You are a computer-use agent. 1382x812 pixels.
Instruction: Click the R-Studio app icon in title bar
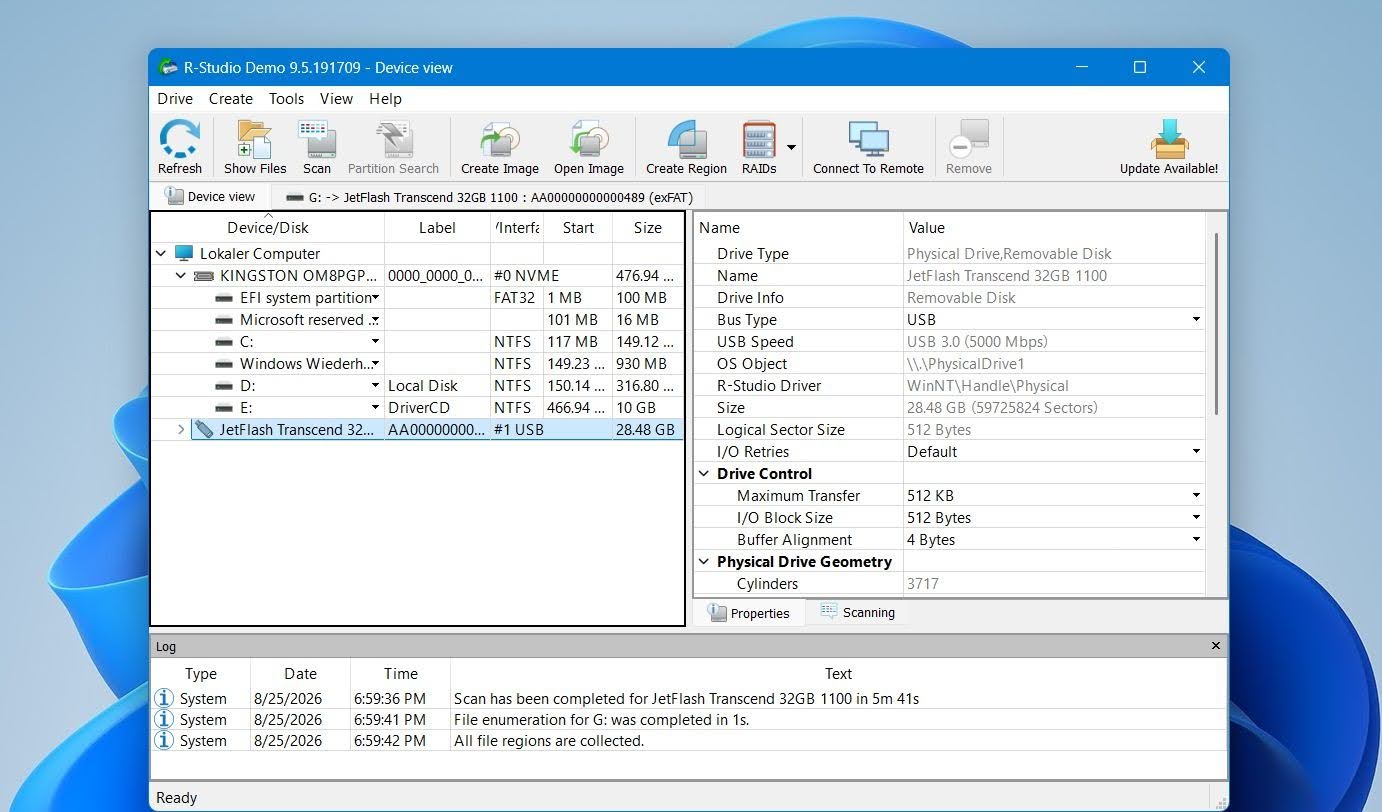pyautogui.click(x=168, y=67)
